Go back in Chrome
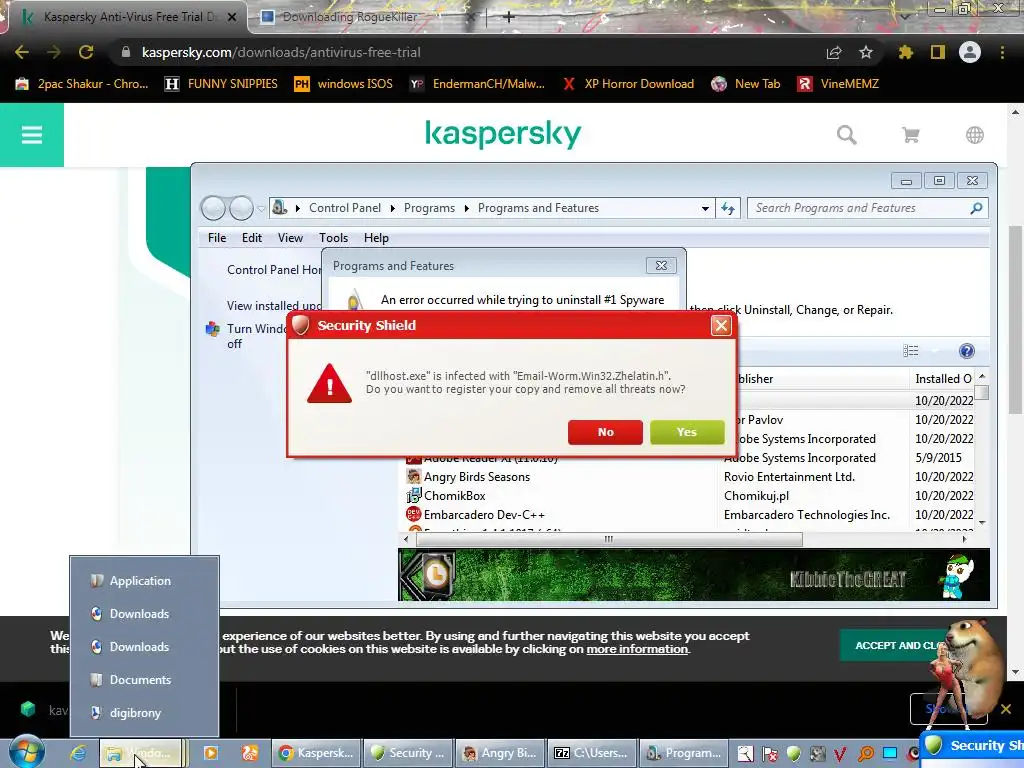This screenshot has height=768, width=1024. [x=22, y=52]
